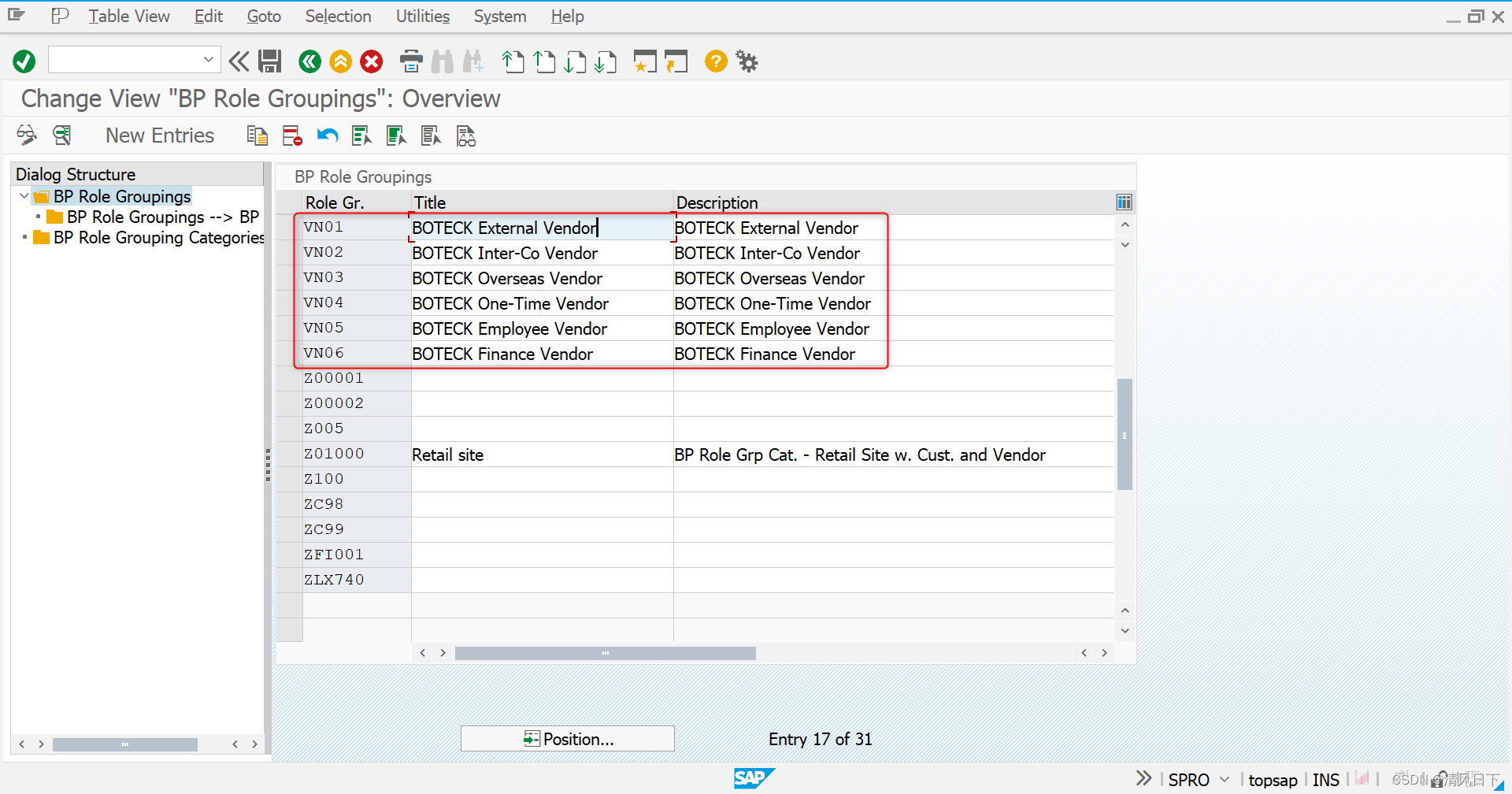Go to Next Page icon
Screen dimensions: 1512x794
[x=575, y=61]
